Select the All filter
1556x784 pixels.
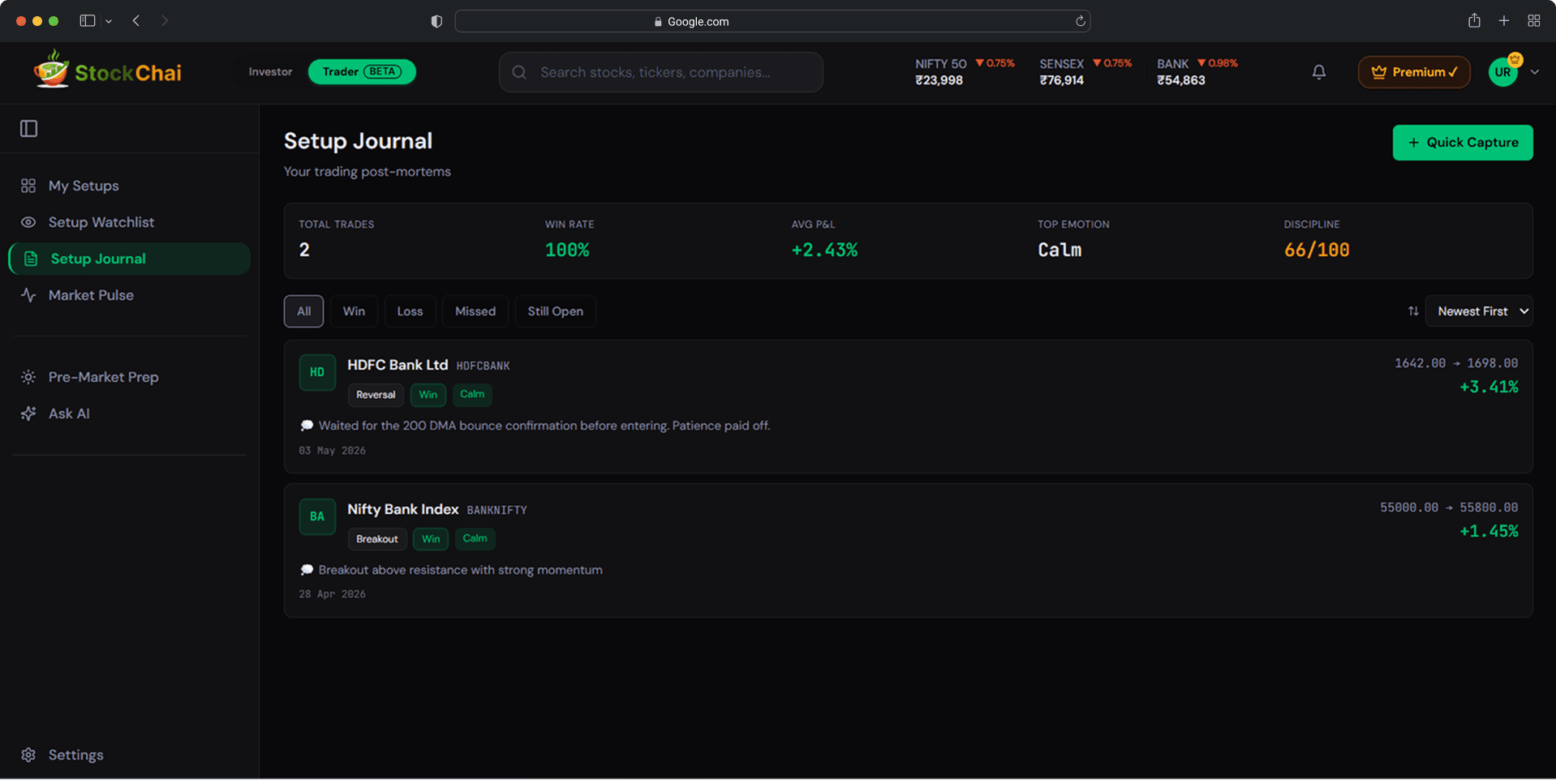point(303,311)
